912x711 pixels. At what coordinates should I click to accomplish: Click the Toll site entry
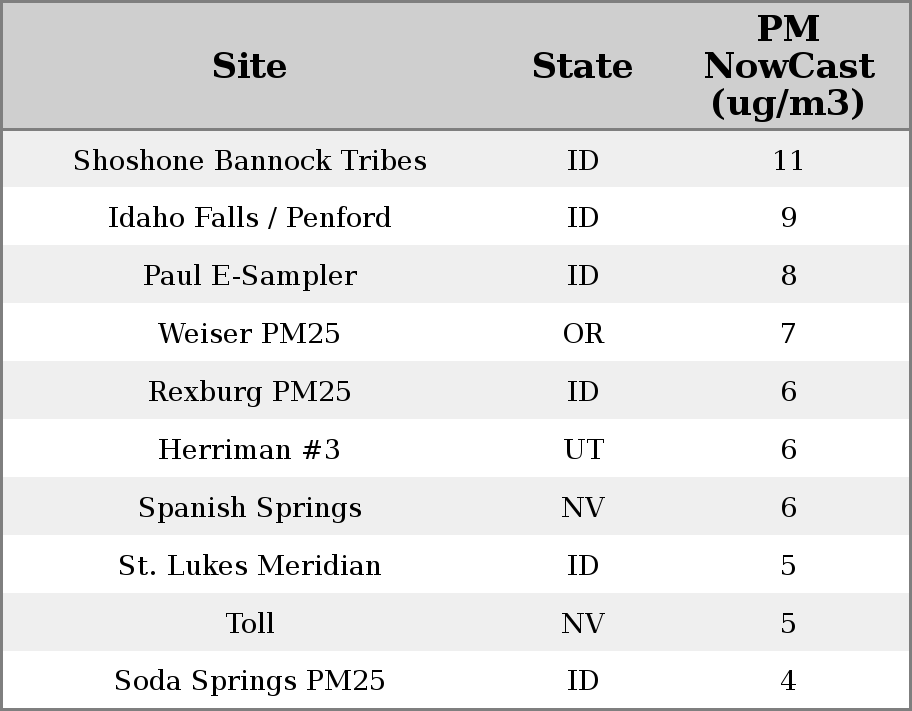tap(249, 624)
